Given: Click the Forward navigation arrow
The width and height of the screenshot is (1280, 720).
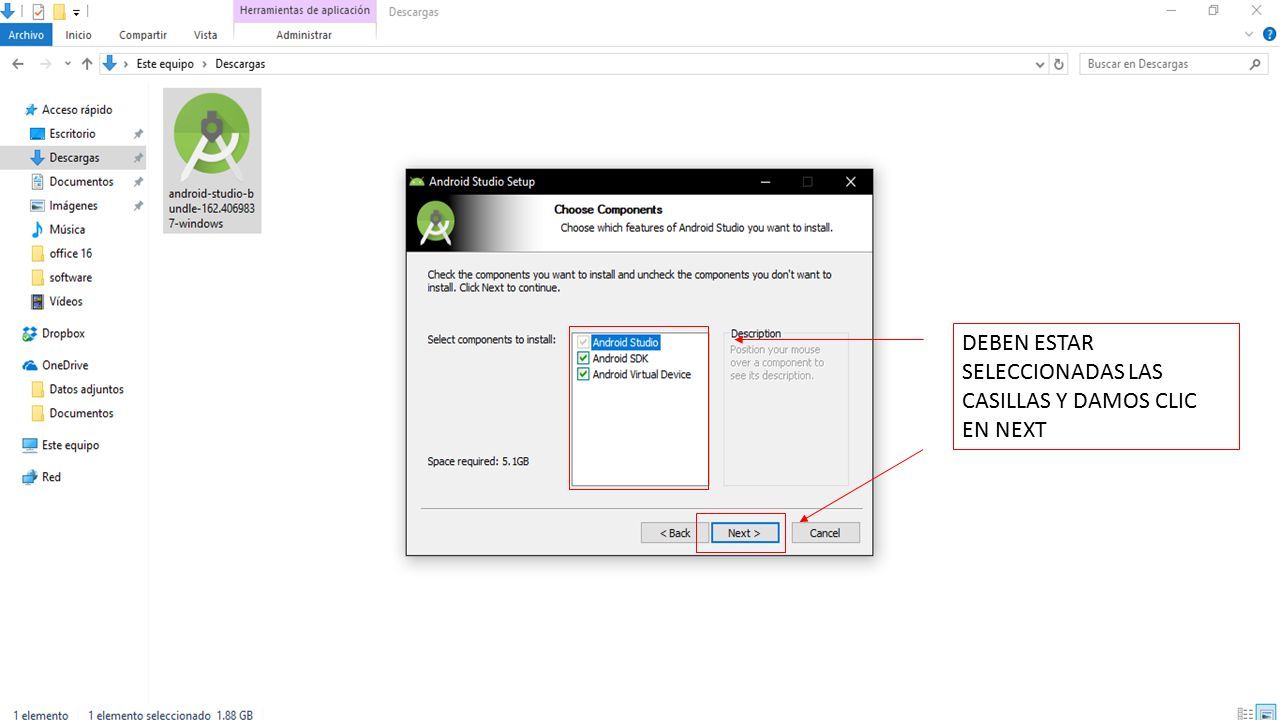Looking at the screenshot, I should 45,64.
